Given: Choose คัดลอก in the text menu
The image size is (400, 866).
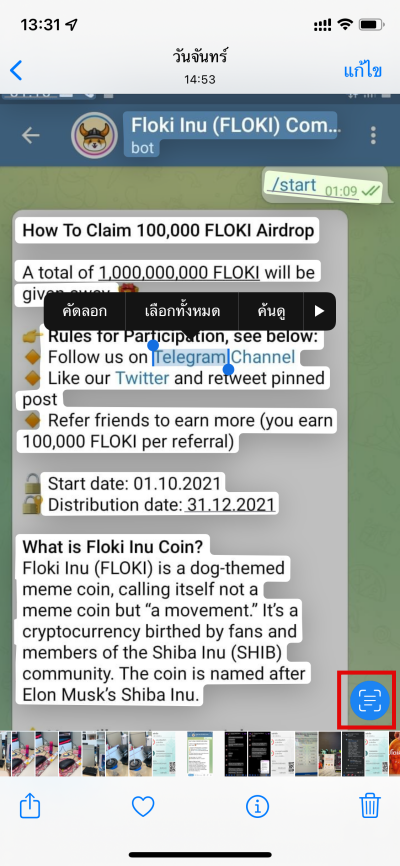Looking at the screenshot, I should 85,311.
